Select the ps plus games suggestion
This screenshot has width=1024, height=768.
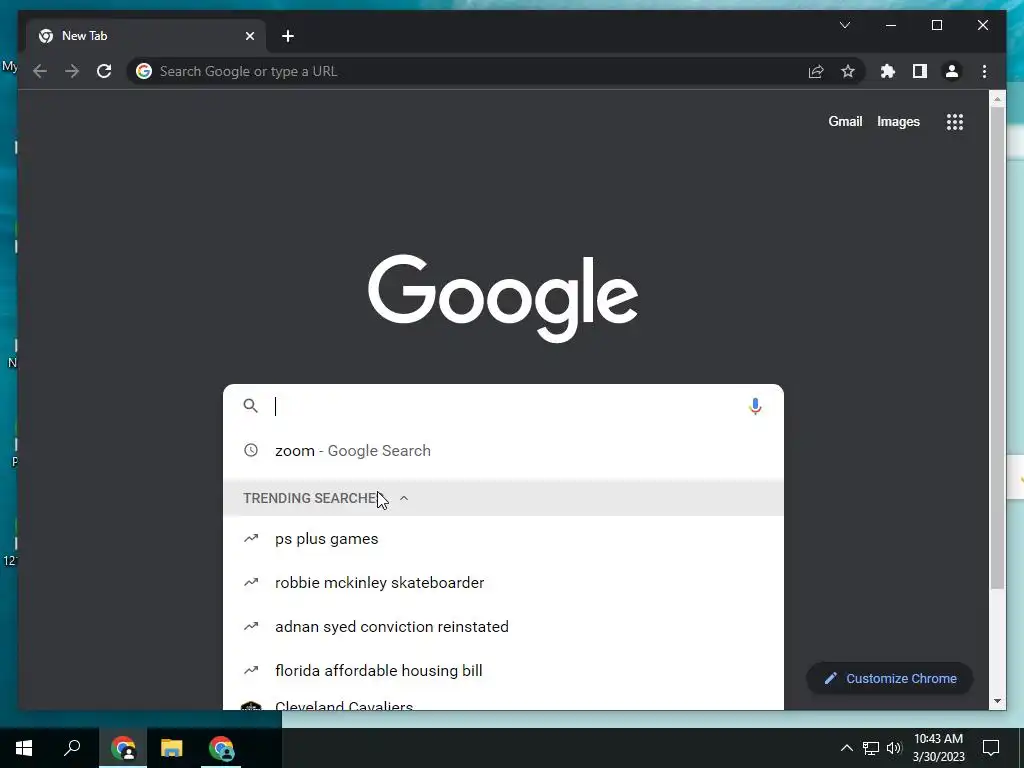(x=503, y=539)
